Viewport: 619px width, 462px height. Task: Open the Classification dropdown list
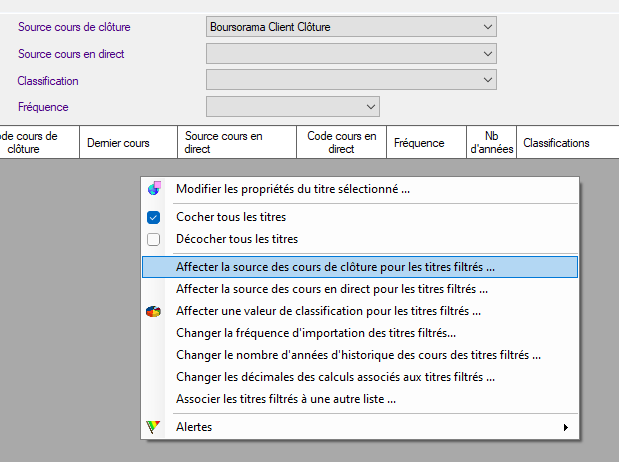(487, 79)
